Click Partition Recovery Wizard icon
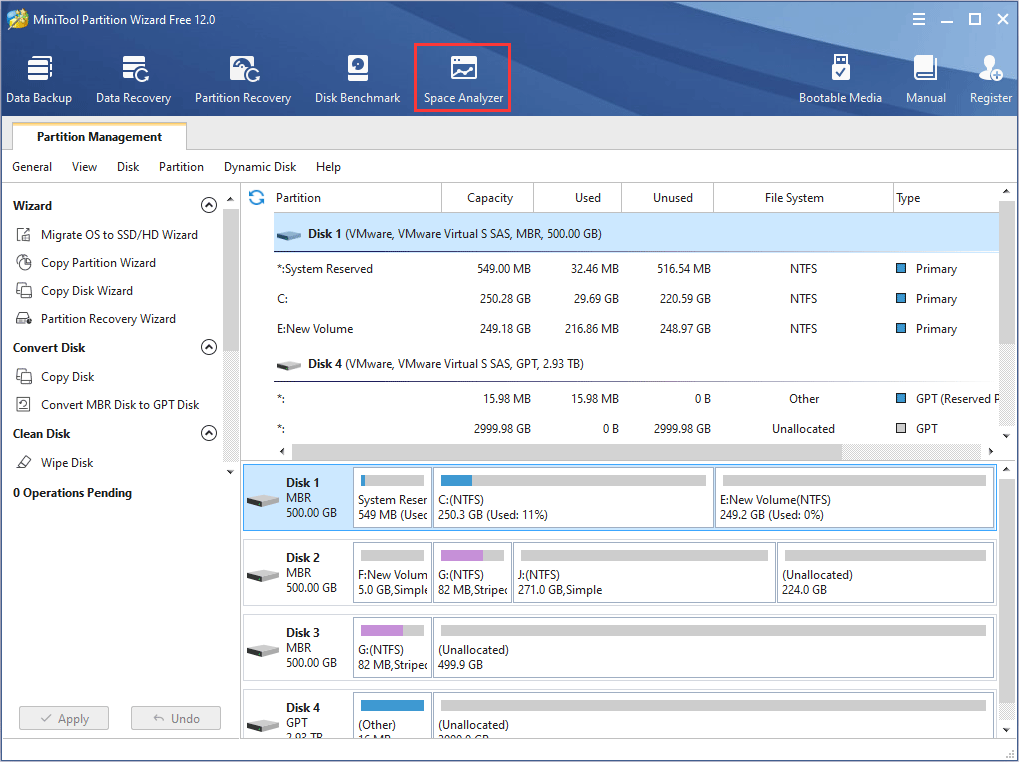Viewport: 1019px width, 762px height. [24, 318]
